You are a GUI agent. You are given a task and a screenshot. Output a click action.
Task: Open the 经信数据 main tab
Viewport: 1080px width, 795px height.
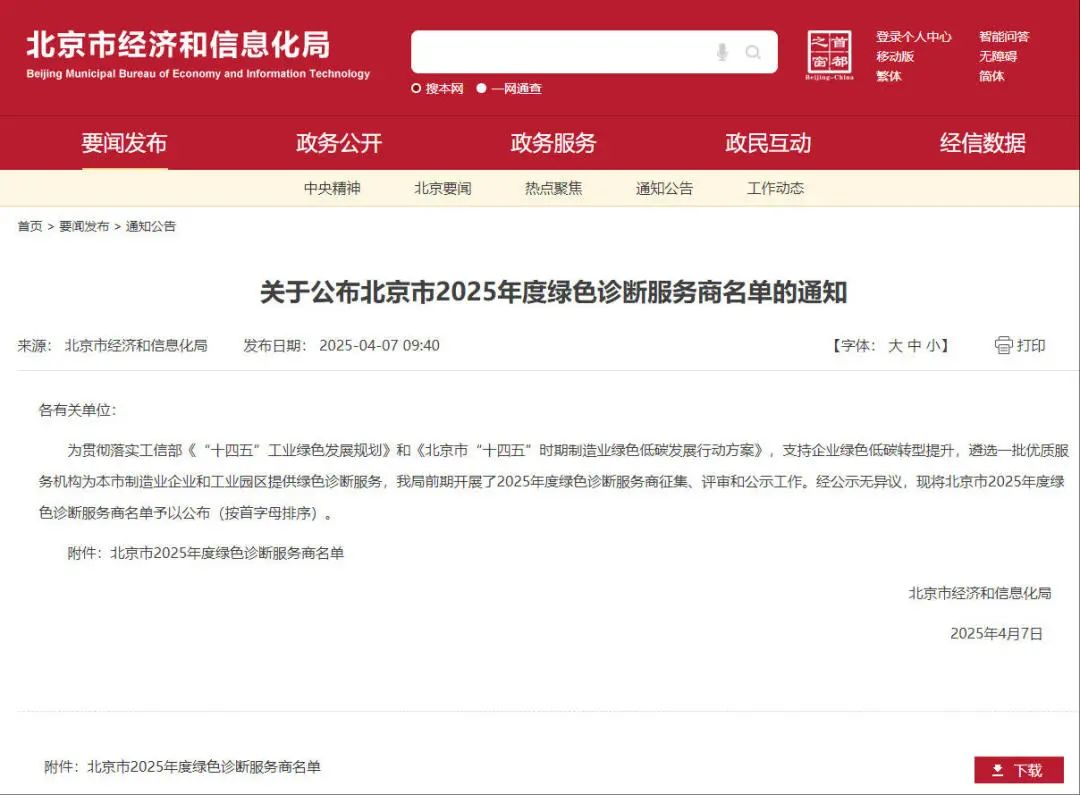[982, 143]
